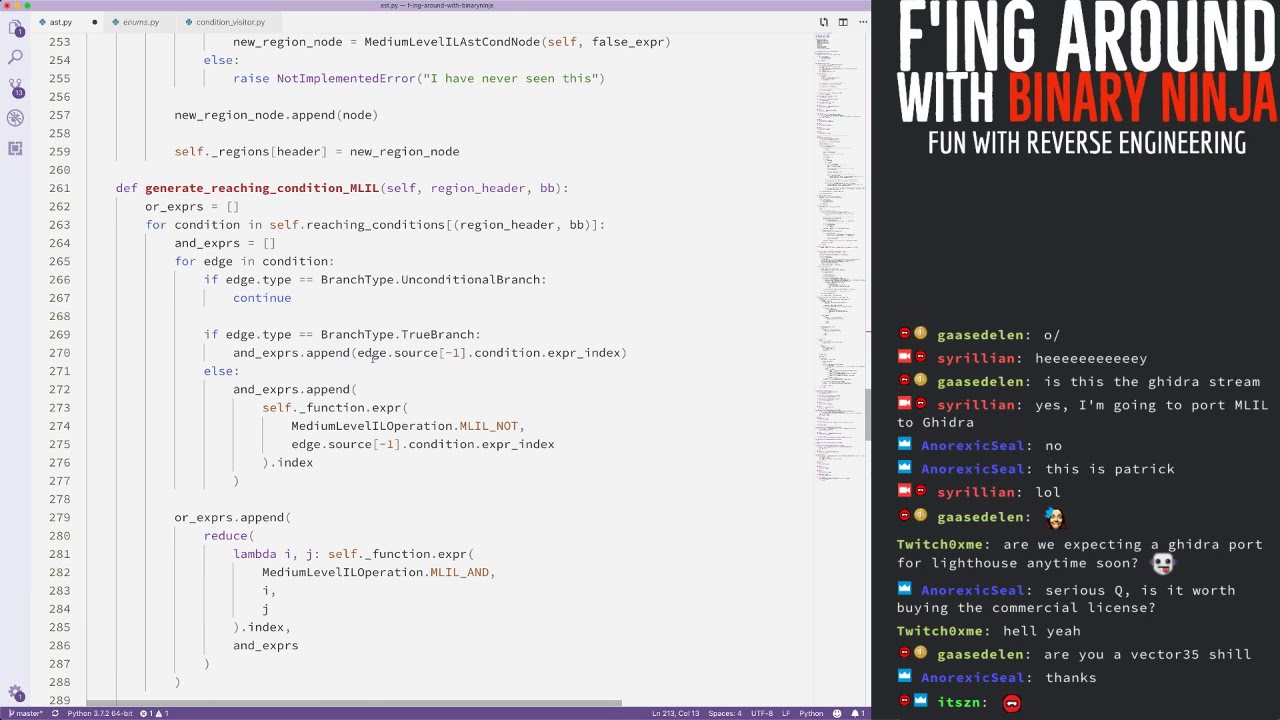The height and width of the screenshot is (720, 1280).
Task: Switch to the enums.py tab
Action: [x=141, y=22]
